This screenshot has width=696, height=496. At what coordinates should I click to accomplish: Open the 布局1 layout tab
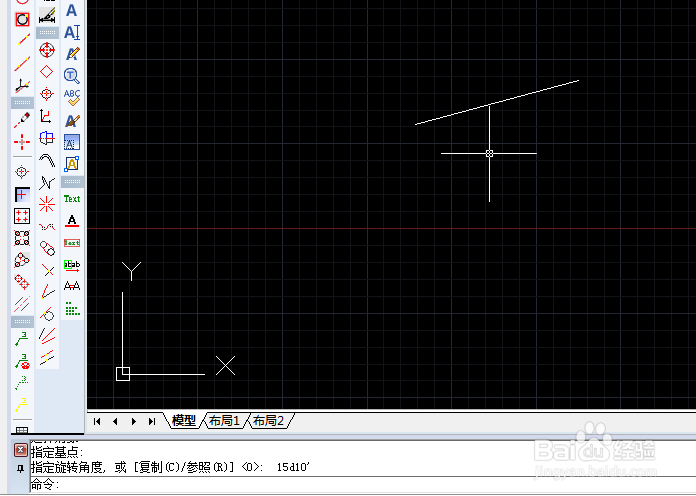tap(225, 421)
